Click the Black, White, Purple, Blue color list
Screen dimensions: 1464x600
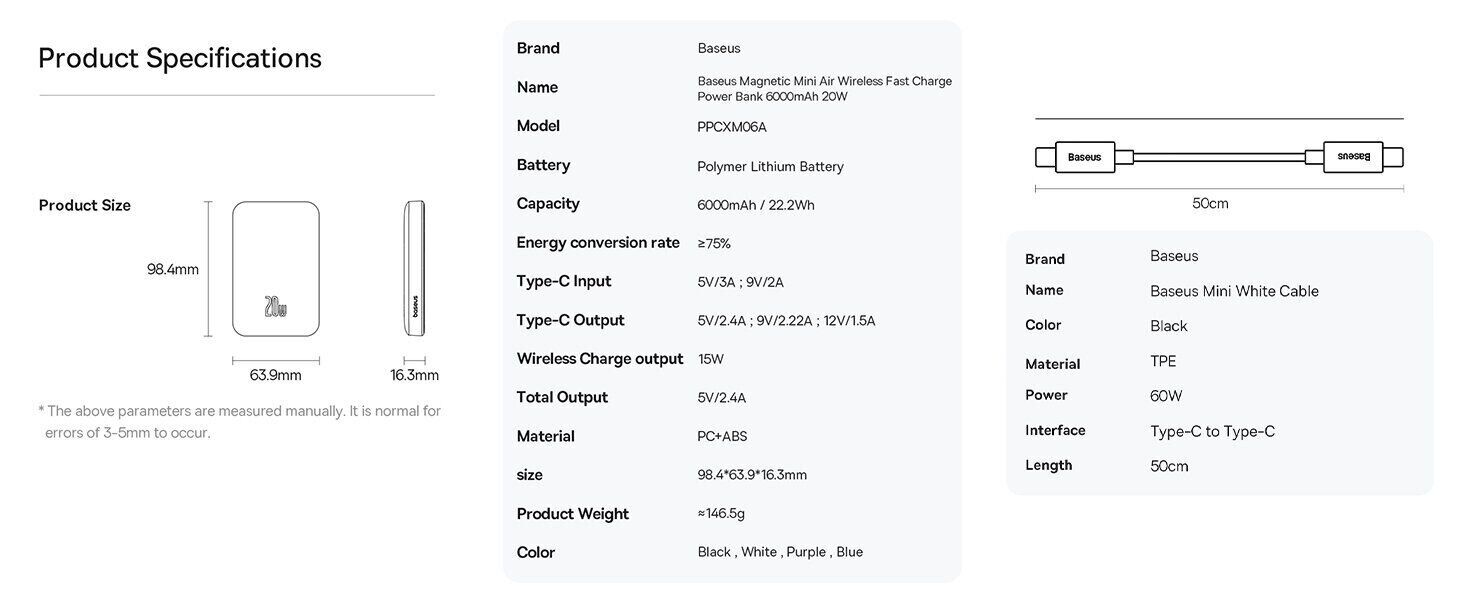[x=780, y=552]
